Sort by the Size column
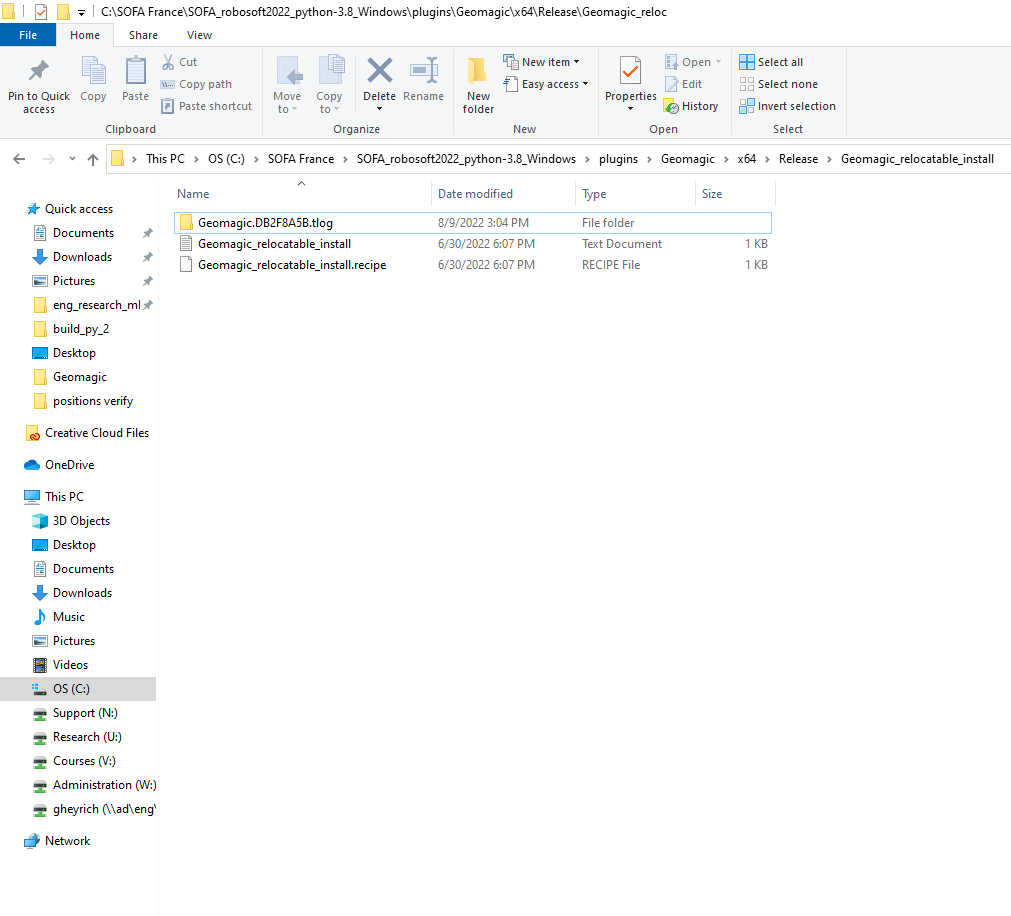The height and width of the screenshot is (916, 1011). 735,193
